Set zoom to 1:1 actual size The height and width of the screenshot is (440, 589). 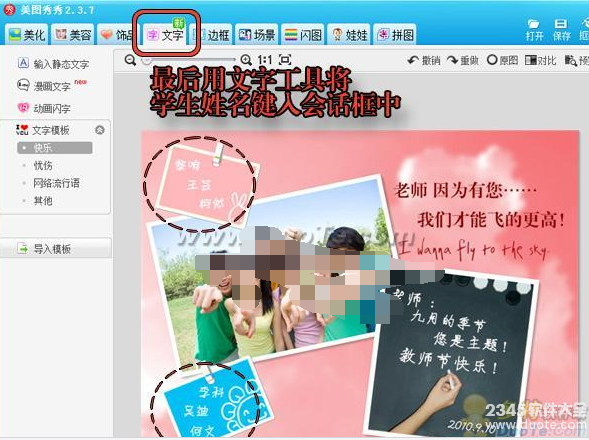pyautogui.click(x=264, y=59)
